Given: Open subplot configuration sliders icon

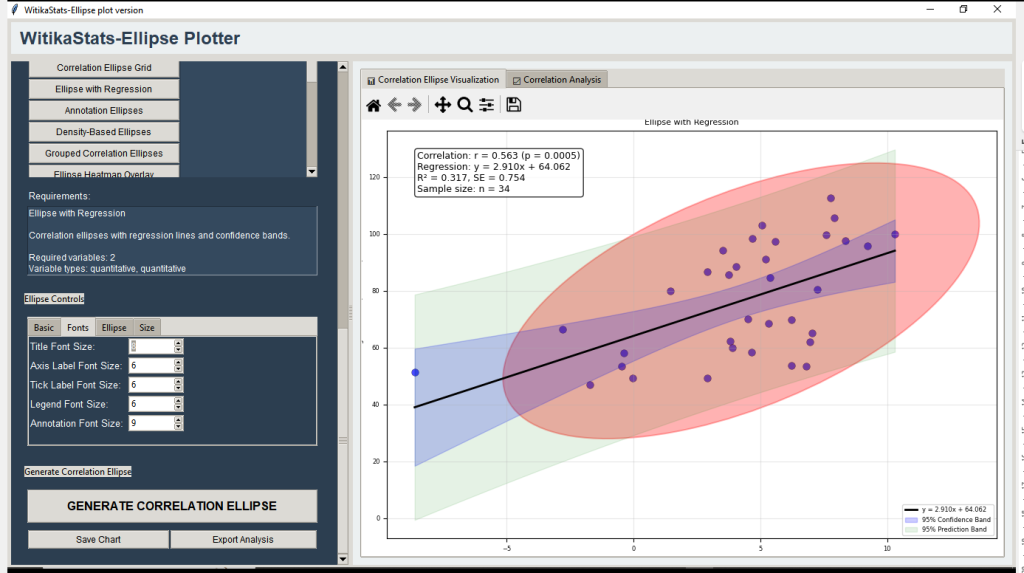Looking at the screenshot, I should point(487,105).
